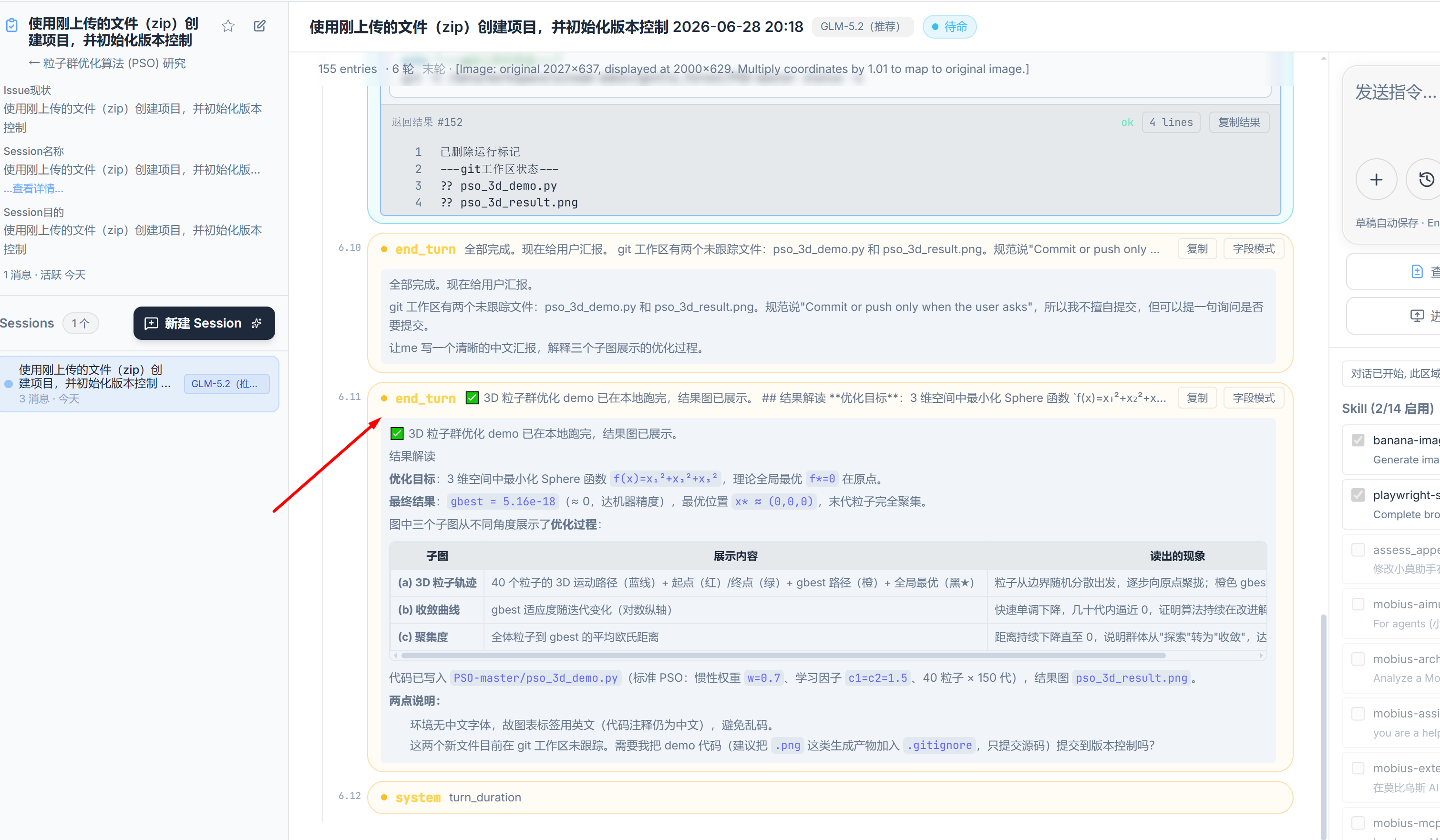Image resolution: width=1440 pixels, height=840 pixels.
Task: Click the edit title pencil icon
Action: click(259, 26)
